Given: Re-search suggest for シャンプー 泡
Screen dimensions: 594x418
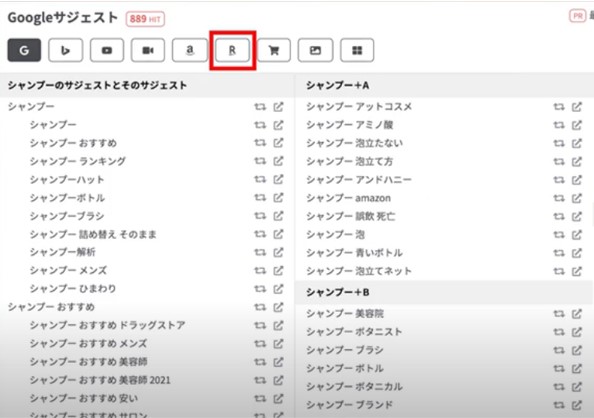Looking at the screenshot, I should tap(559, 235).
